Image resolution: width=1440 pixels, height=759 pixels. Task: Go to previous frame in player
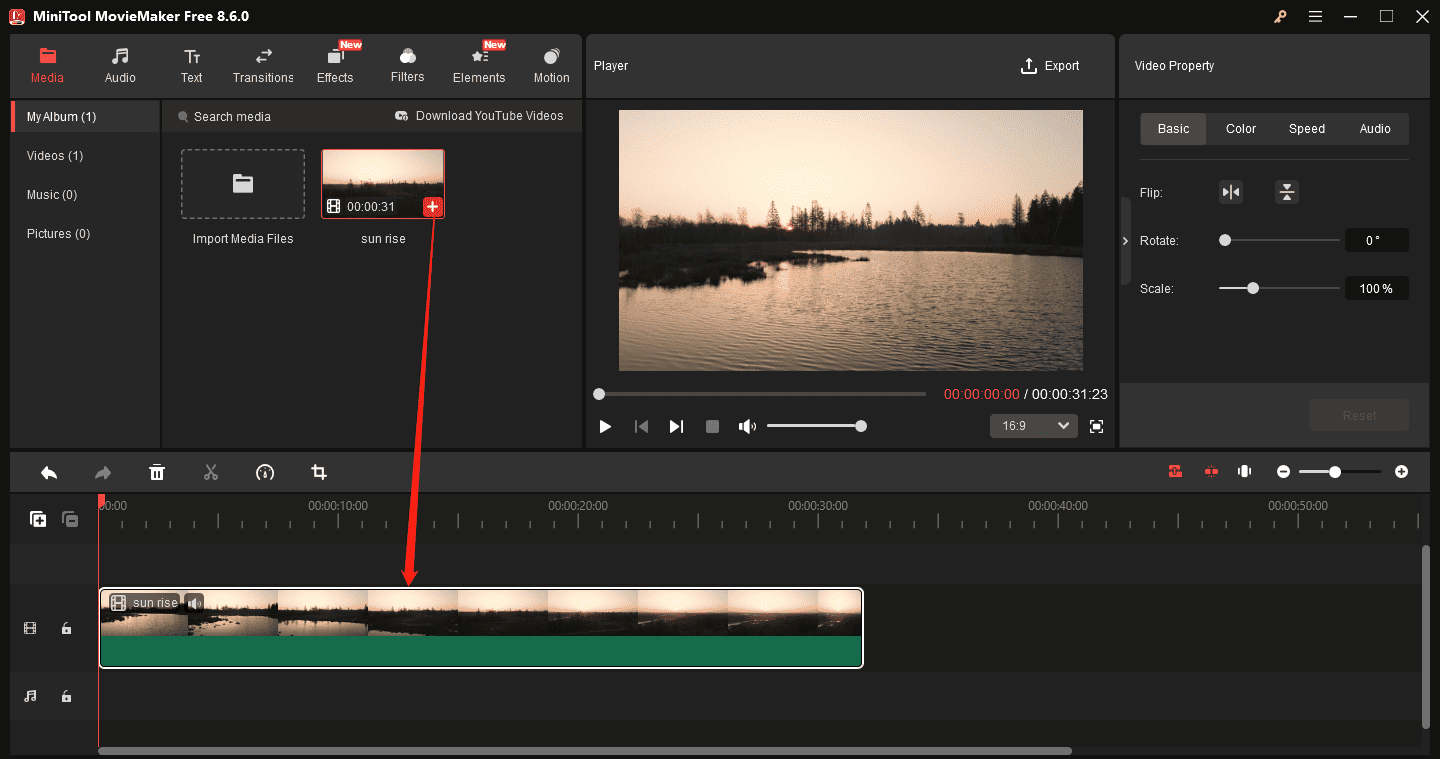(641, 426)
